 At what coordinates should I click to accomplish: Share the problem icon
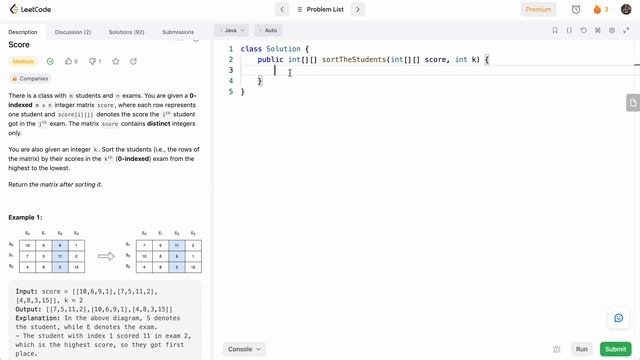pos(133,61)
